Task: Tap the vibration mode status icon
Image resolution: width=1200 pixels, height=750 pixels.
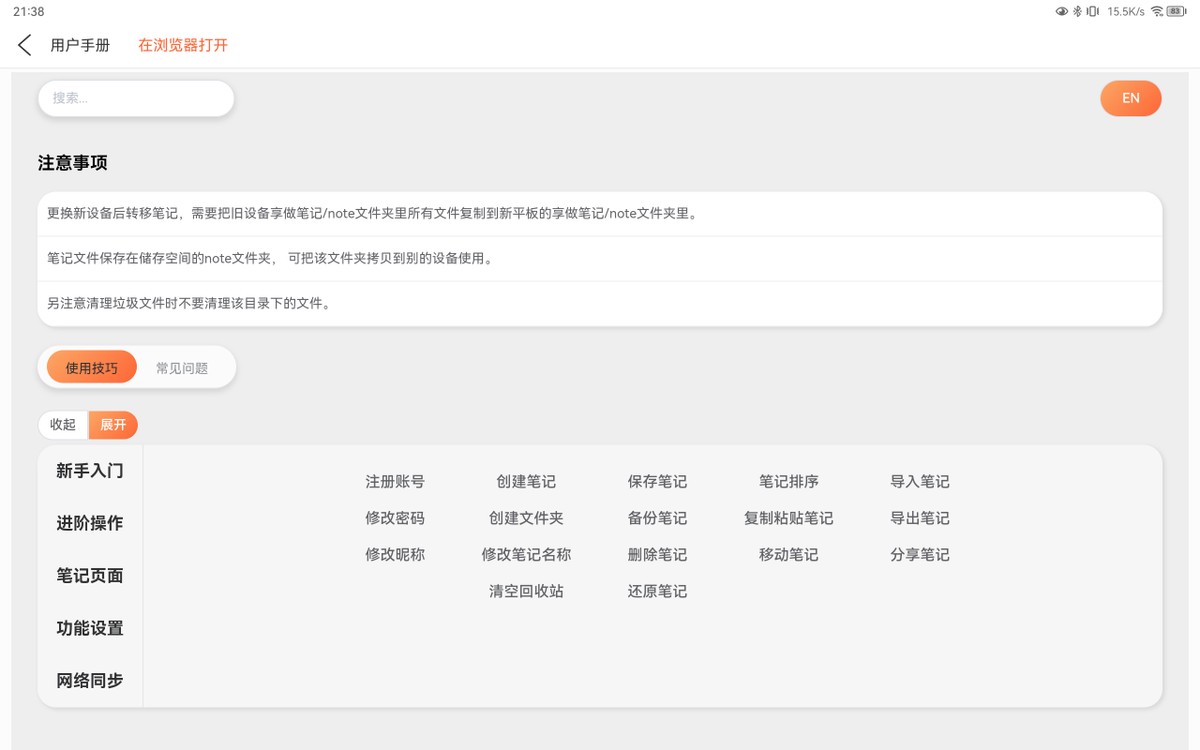Action: pyautogui.click(x=1093, y=11)
